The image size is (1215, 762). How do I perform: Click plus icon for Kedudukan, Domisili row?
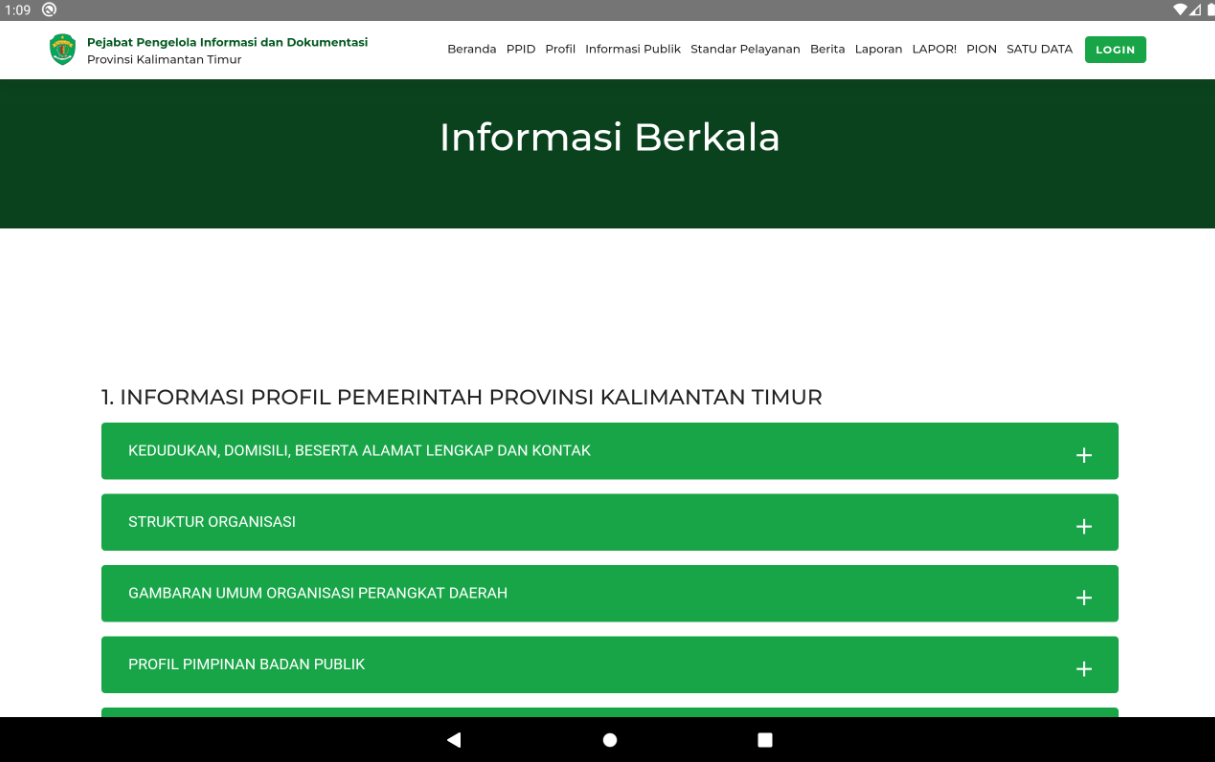click(1083, 456)
